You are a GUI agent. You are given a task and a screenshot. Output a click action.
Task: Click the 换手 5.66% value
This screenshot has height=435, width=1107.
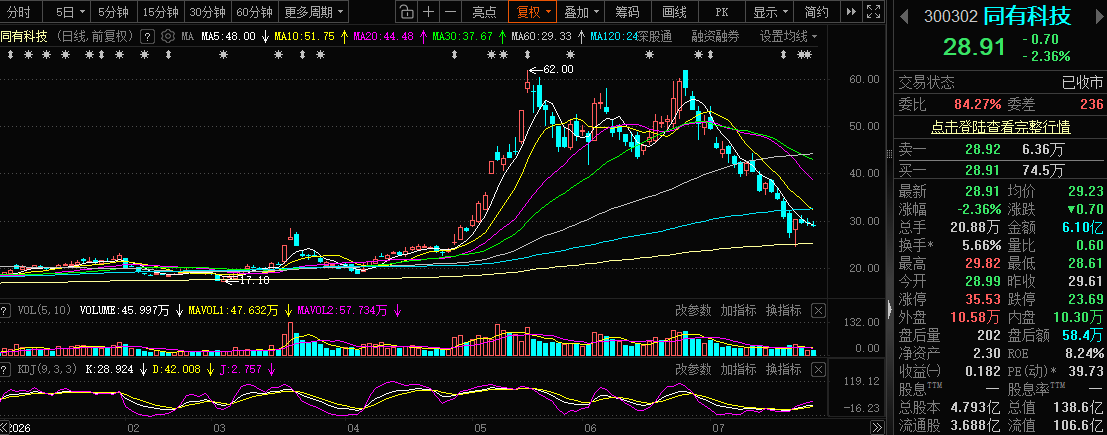[x=982, y=246]
